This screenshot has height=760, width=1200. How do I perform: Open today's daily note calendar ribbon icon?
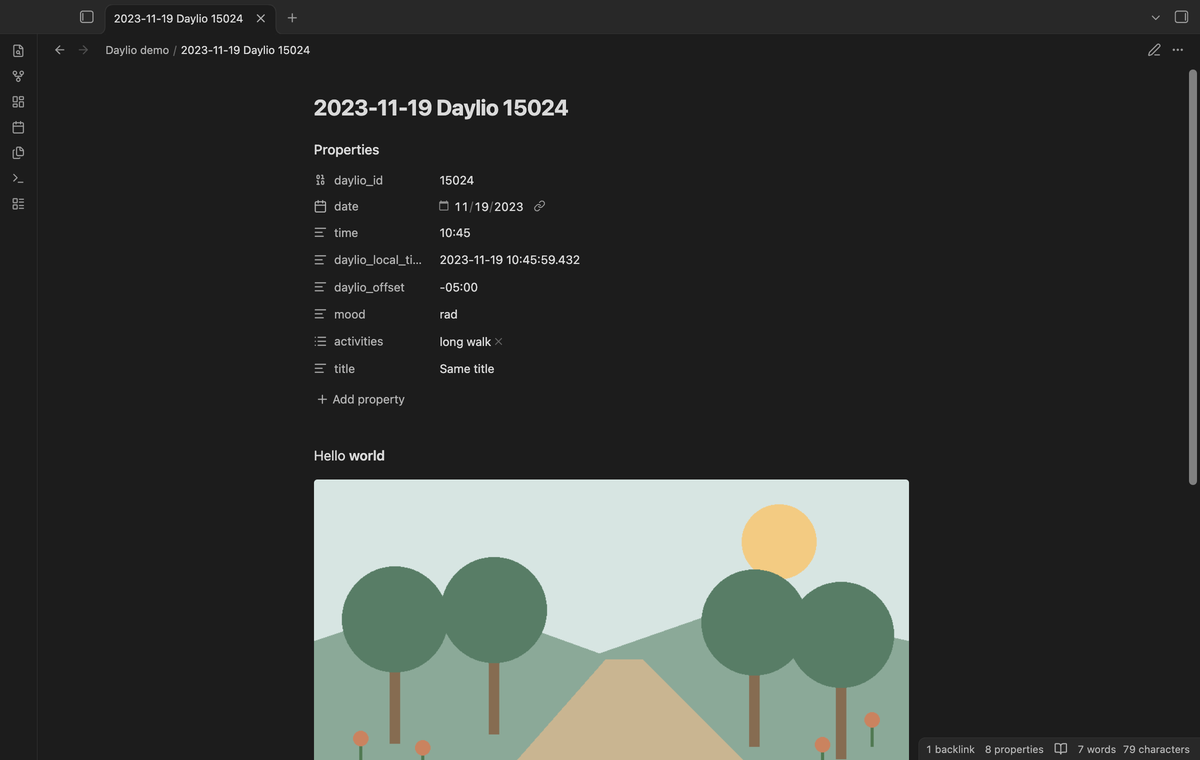point(18,127)
